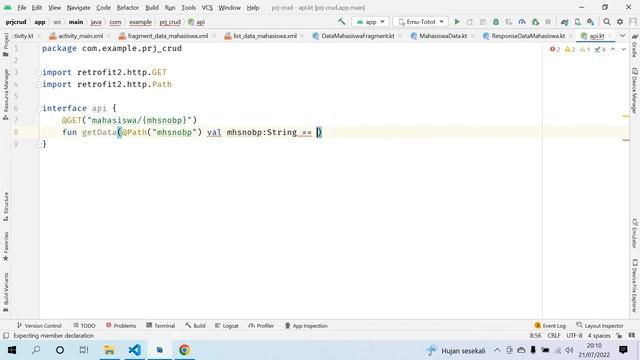Open the Build menu

pyautogui.click(x=152, y=7)
